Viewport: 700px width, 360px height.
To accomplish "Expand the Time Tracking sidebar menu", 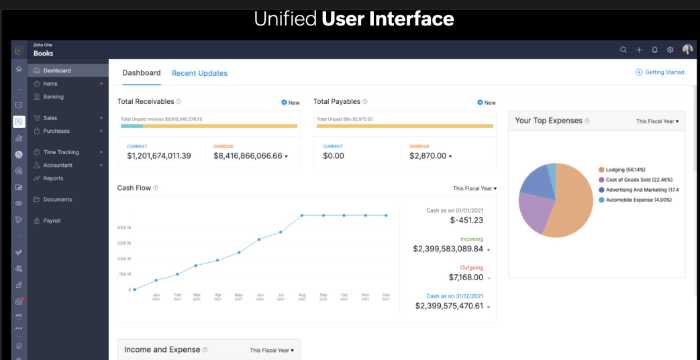I will pyautogui.click(x=68, y=152).
